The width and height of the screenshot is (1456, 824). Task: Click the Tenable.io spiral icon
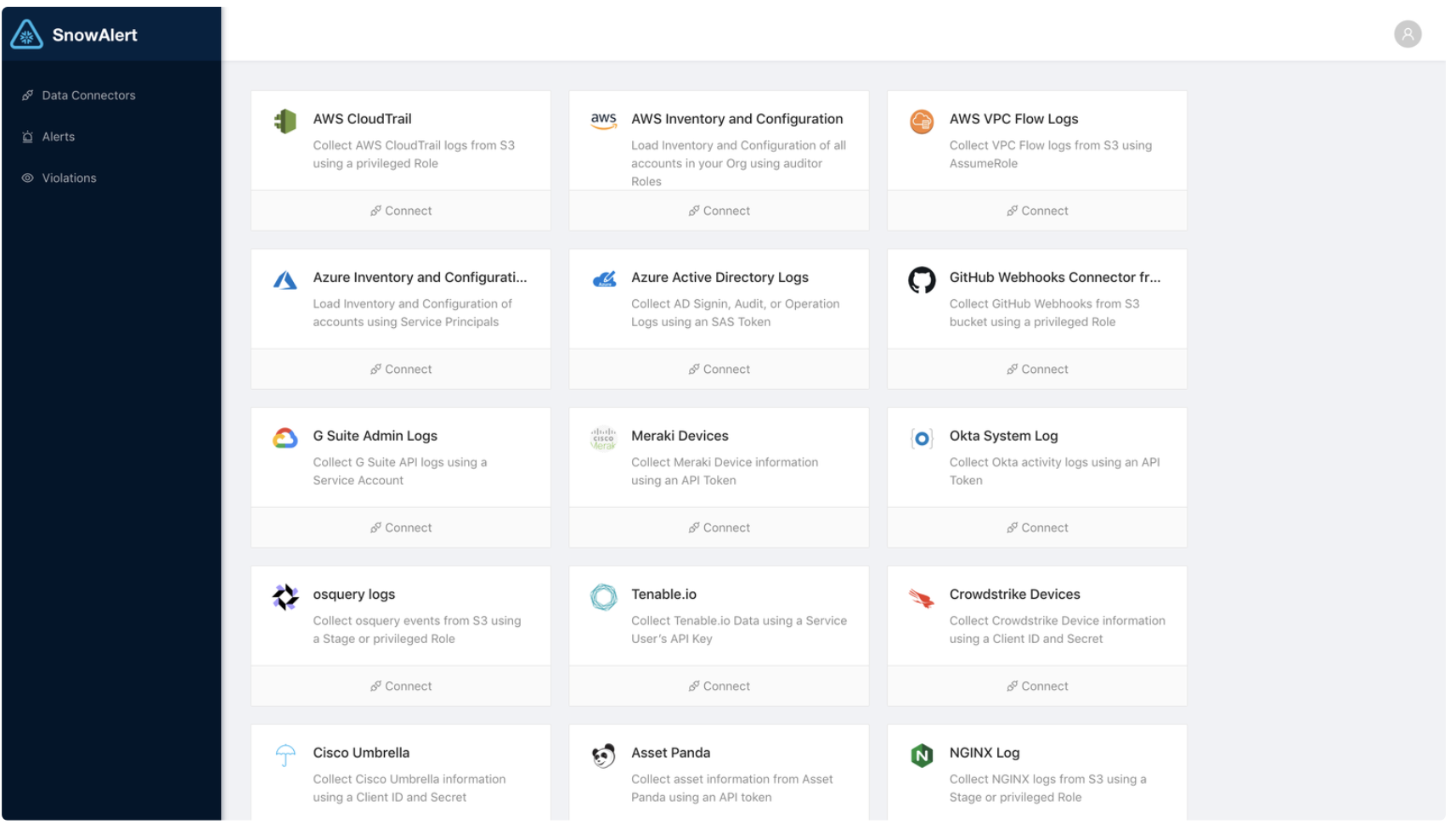coord(603,595)
